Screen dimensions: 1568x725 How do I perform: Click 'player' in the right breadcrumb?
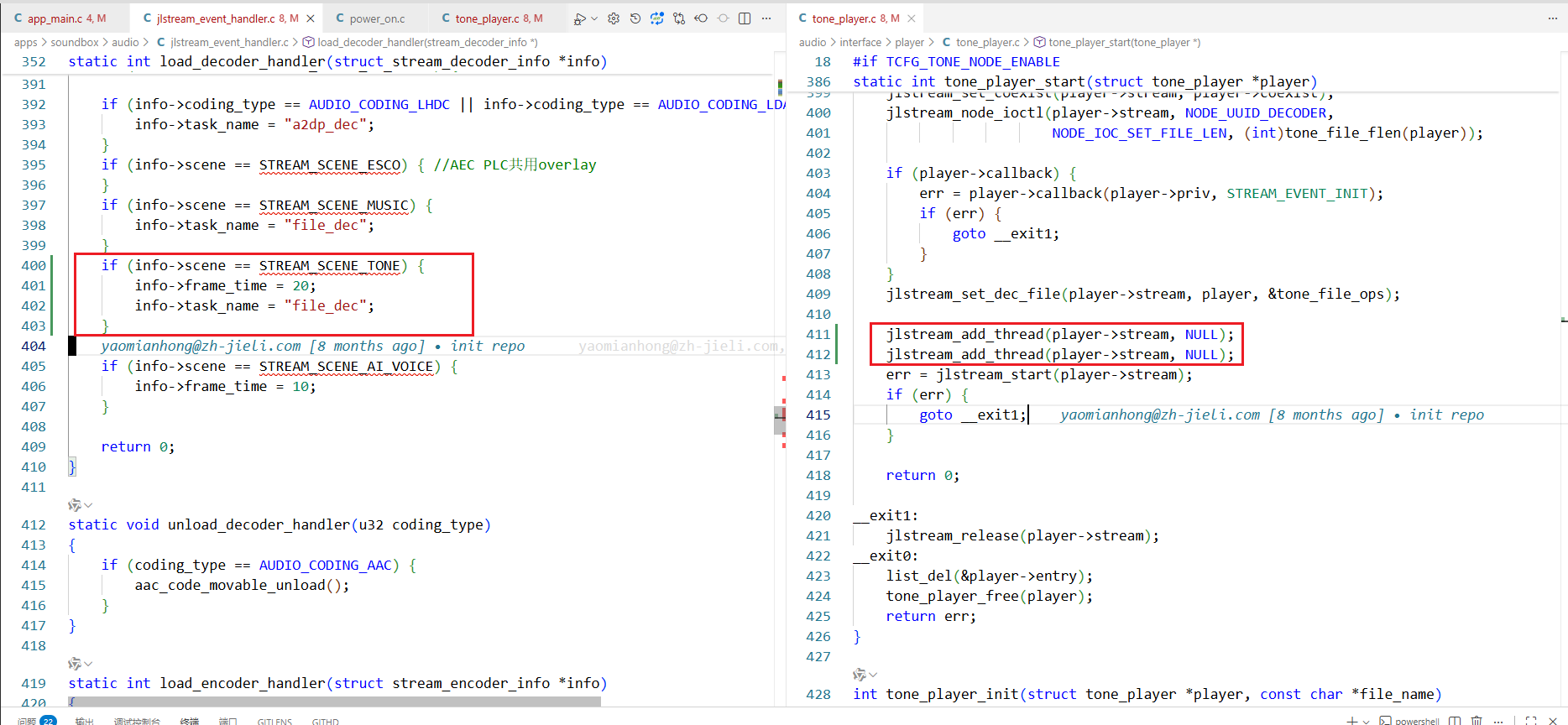[x=909, y=42]
